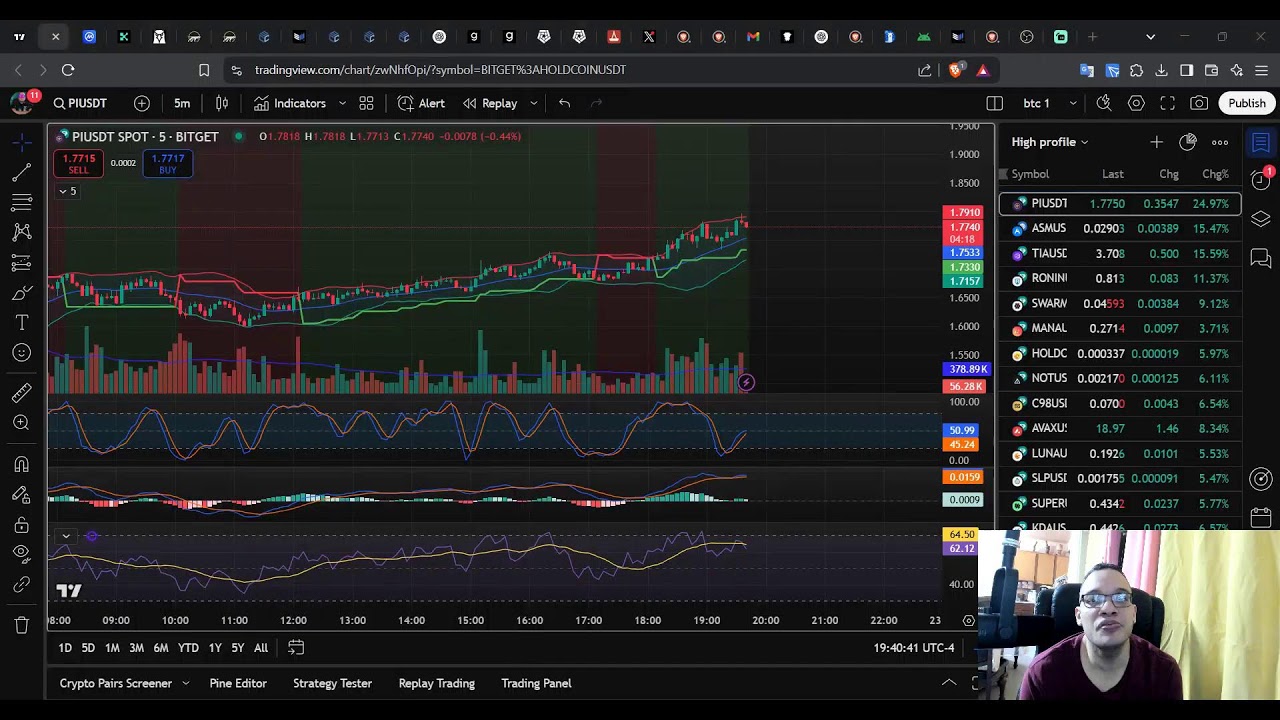Screen dimensions: 1280x720
Task: Expand the screener type dropdown arrow
Action: (185, 683)
